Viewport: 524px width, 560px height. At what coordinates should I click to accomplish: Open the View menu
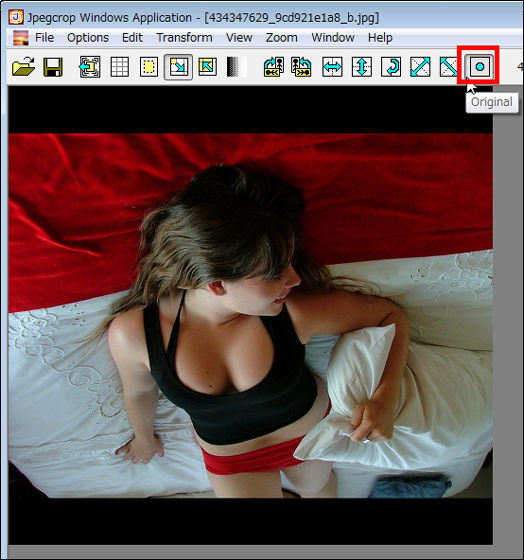[239, 38]
